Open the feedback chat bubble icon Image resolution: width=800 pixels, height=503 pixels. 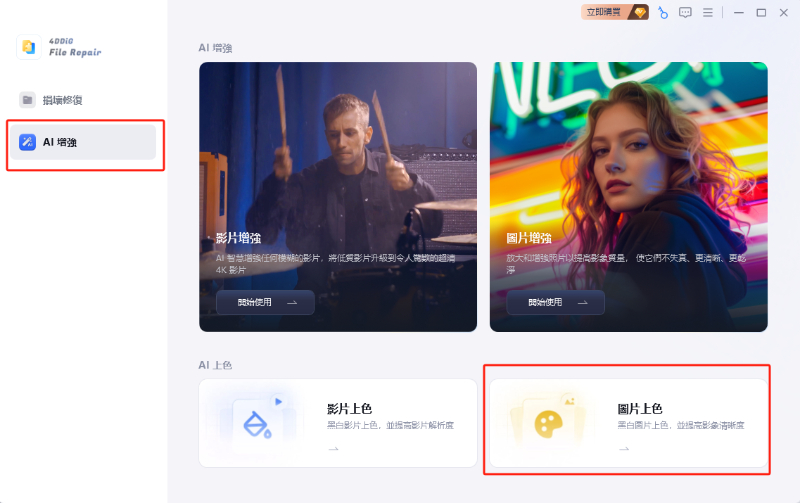pos(685,13)
